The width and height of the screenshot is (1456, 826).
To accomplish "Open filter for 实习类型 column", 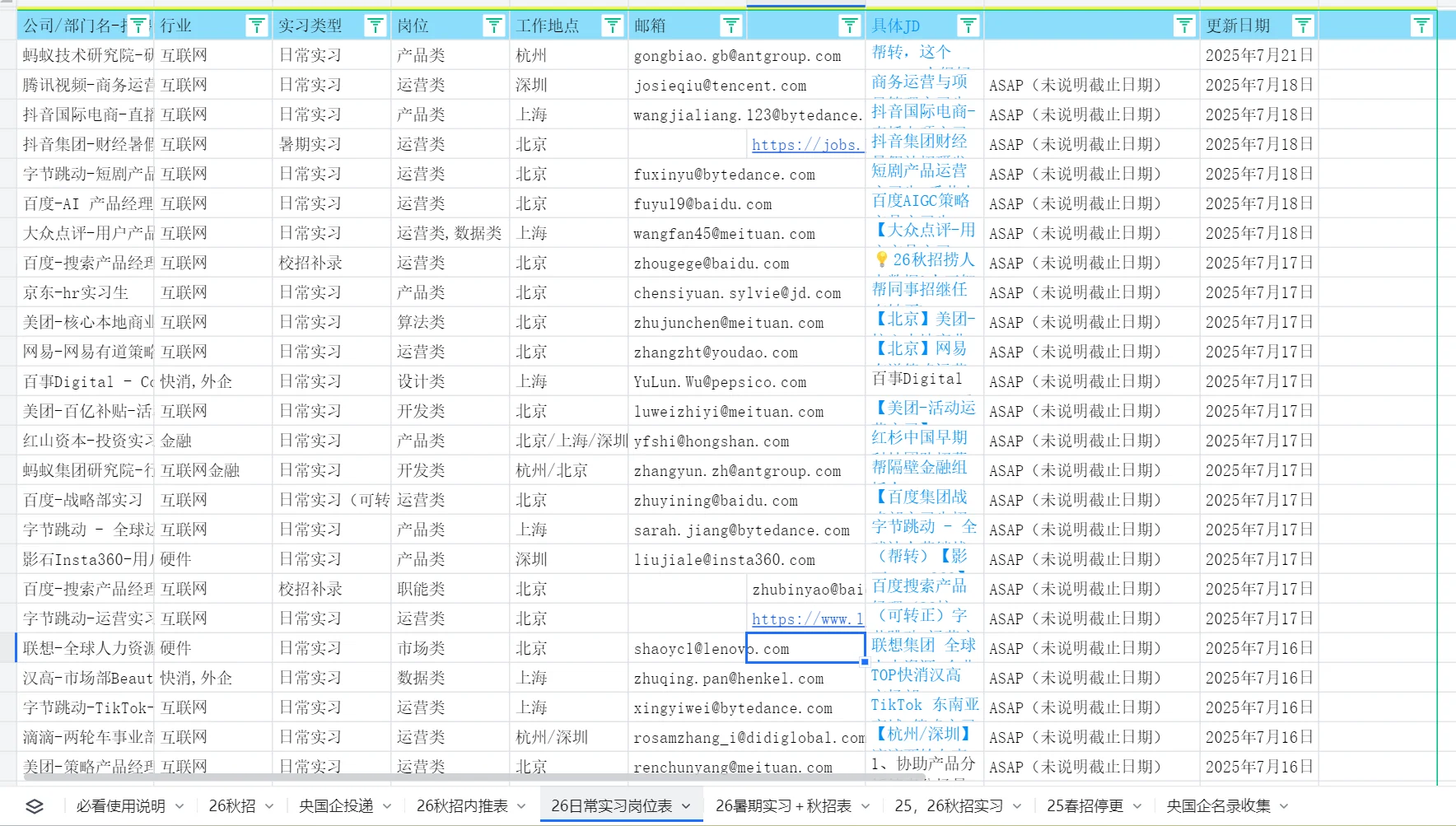I will point(376,26).
